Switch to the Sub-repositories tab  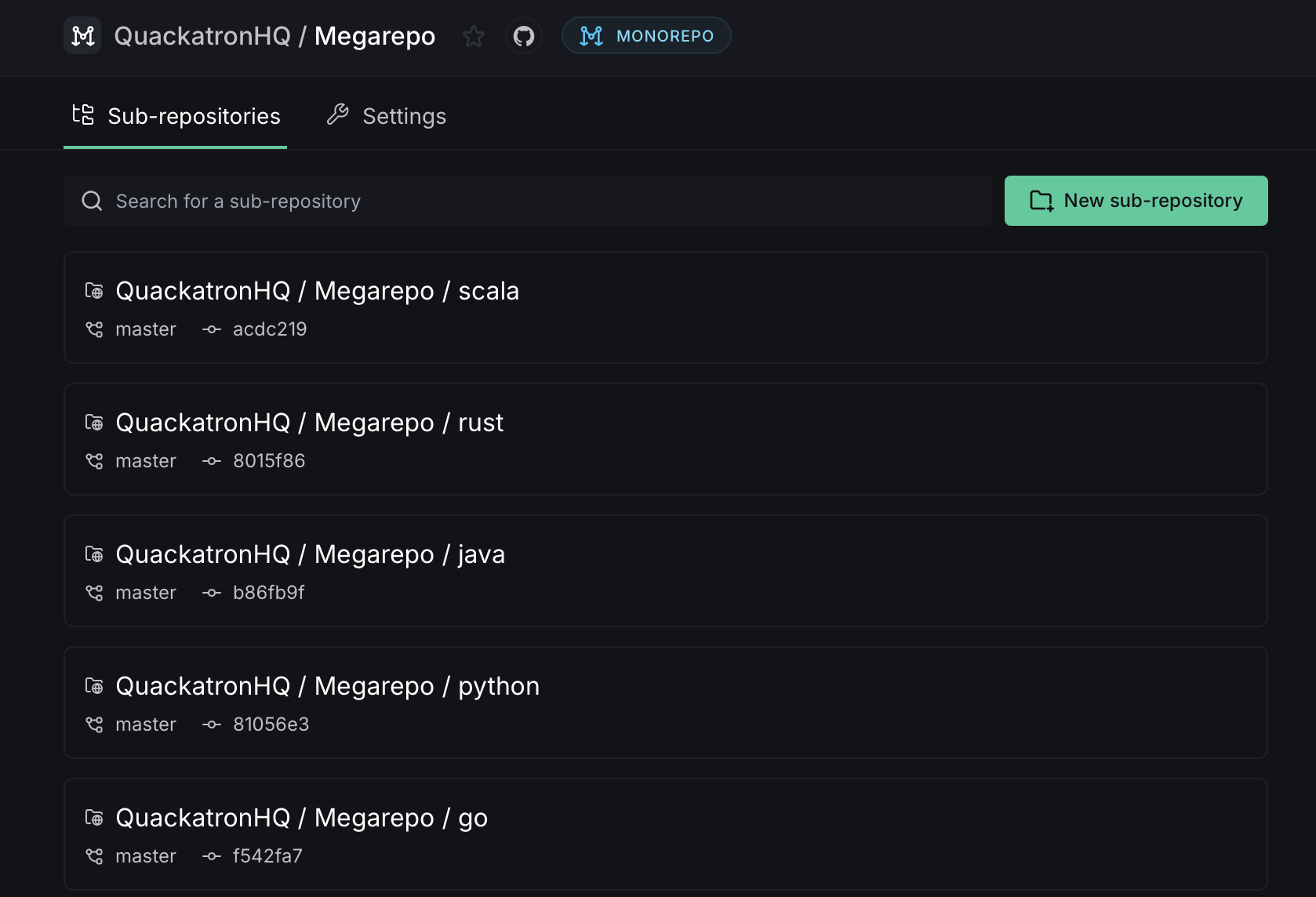point(176,116)
